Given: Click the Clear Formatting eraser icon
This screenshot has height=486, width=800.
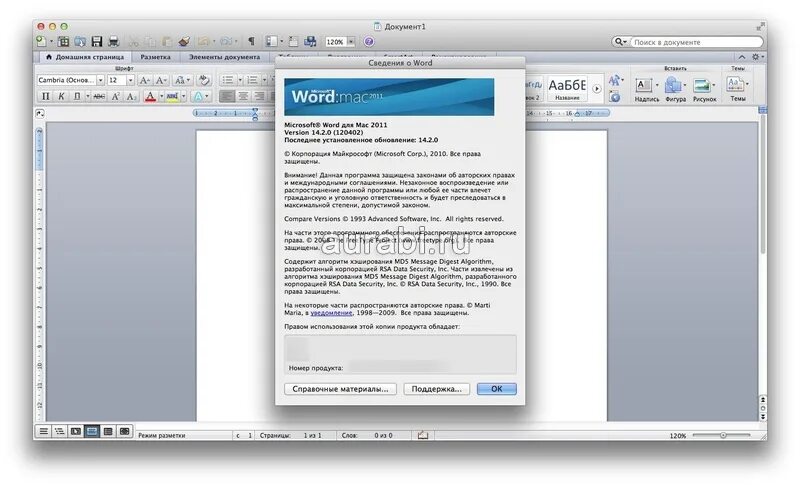Looking at the screenshot, I should click(x=204, y=80).
